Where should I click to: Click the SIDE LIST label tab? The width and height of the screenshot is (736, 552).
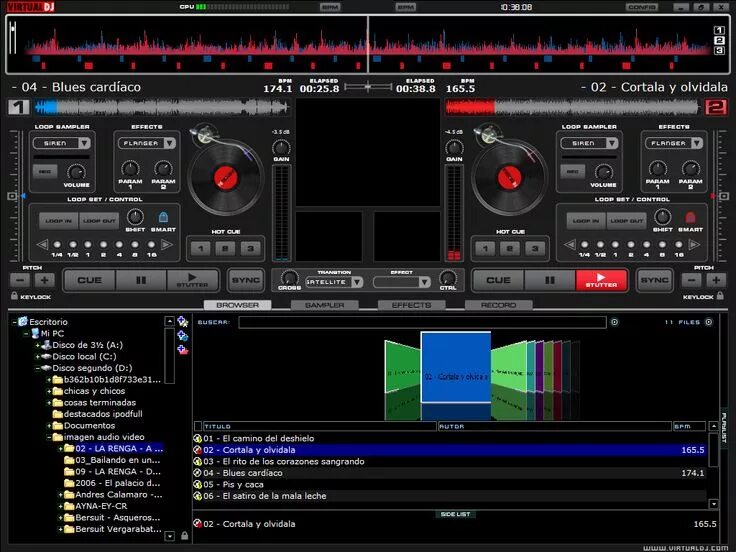coord(455,514)
